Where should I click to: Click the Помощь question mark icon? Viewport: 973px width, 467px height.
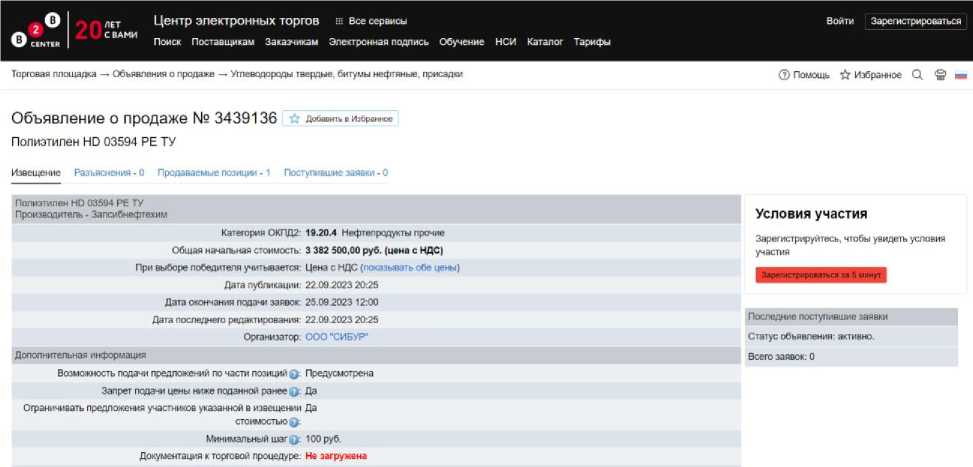784,75
